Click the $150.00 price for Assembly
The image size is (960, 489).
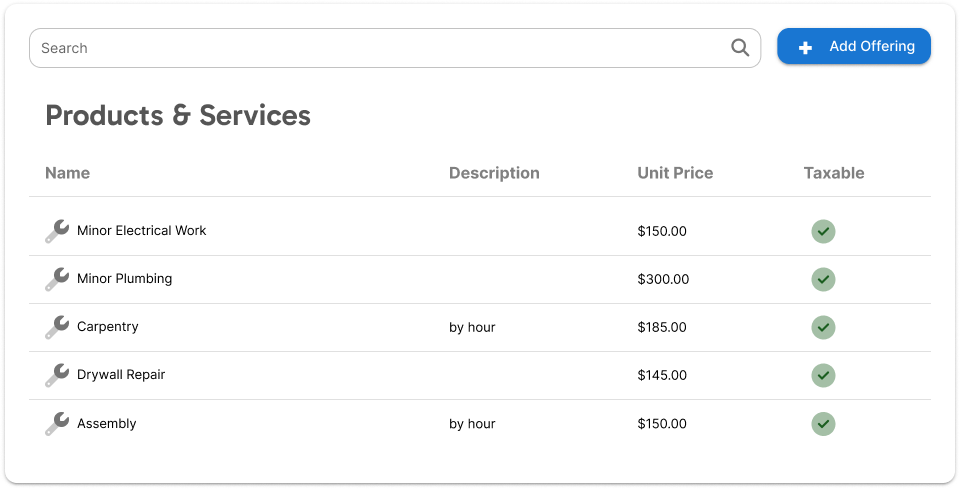[x=662, y=424]
